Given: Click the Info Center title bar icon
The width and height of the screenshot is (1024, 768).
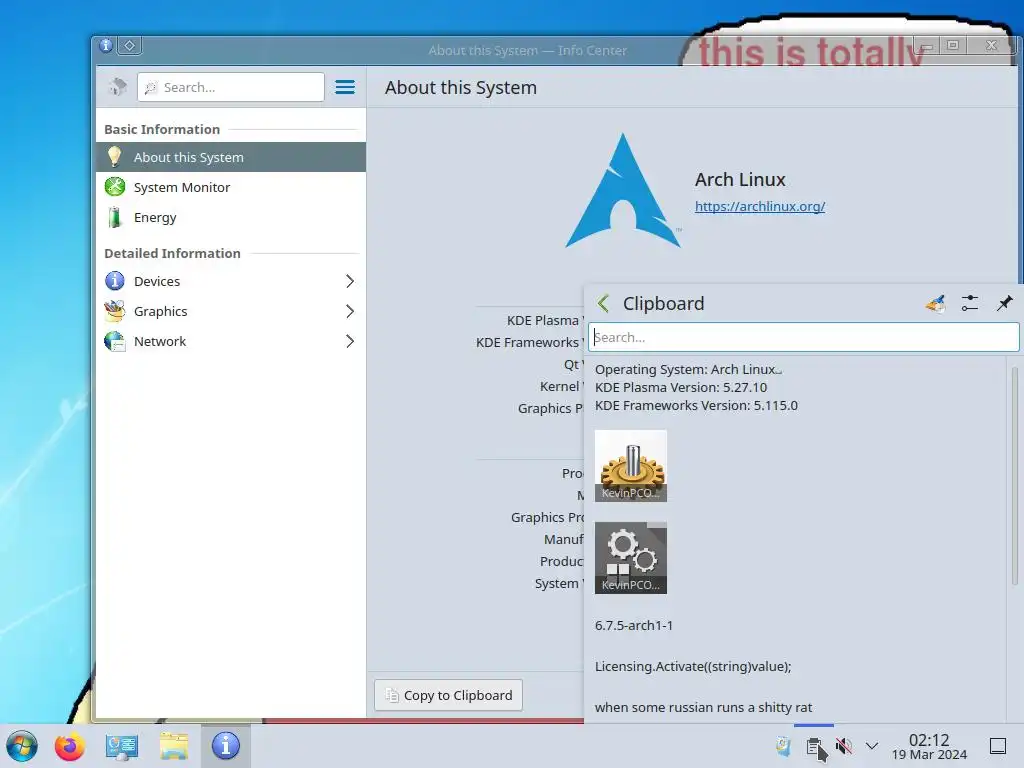Looking at the screenshot, I should 106,46.
